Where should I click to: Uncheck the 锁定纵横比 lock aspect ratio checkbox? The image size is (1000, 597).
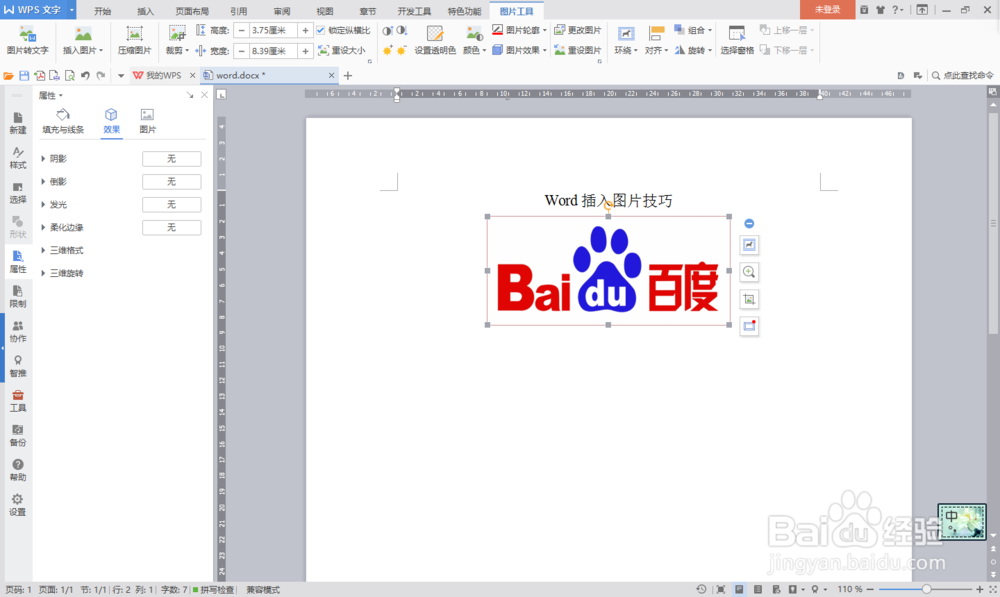[x=321, y=30]
